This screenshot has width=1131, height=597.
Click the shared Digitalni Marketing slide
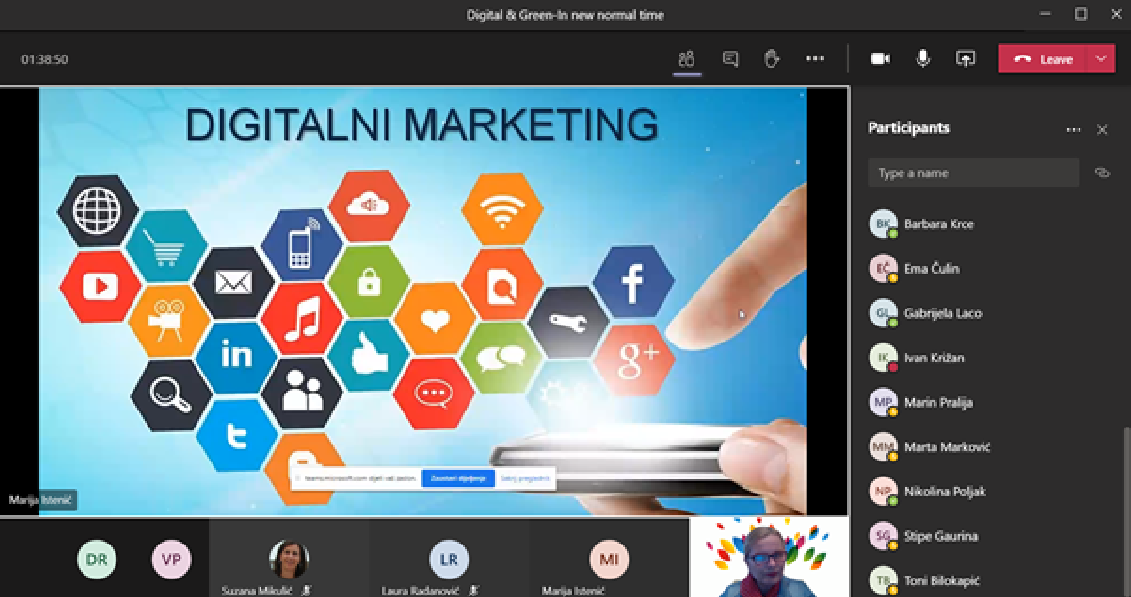tap(423, 301)
